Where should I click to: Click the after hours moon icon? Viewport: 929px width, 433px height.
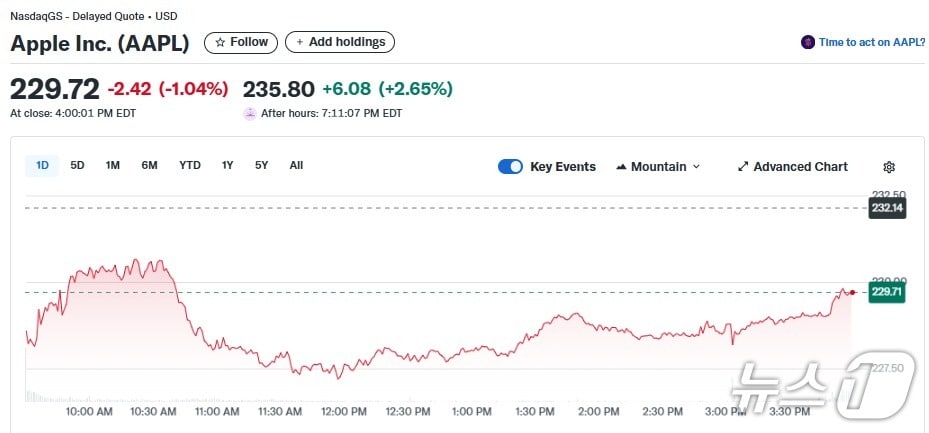coord(250,114)
